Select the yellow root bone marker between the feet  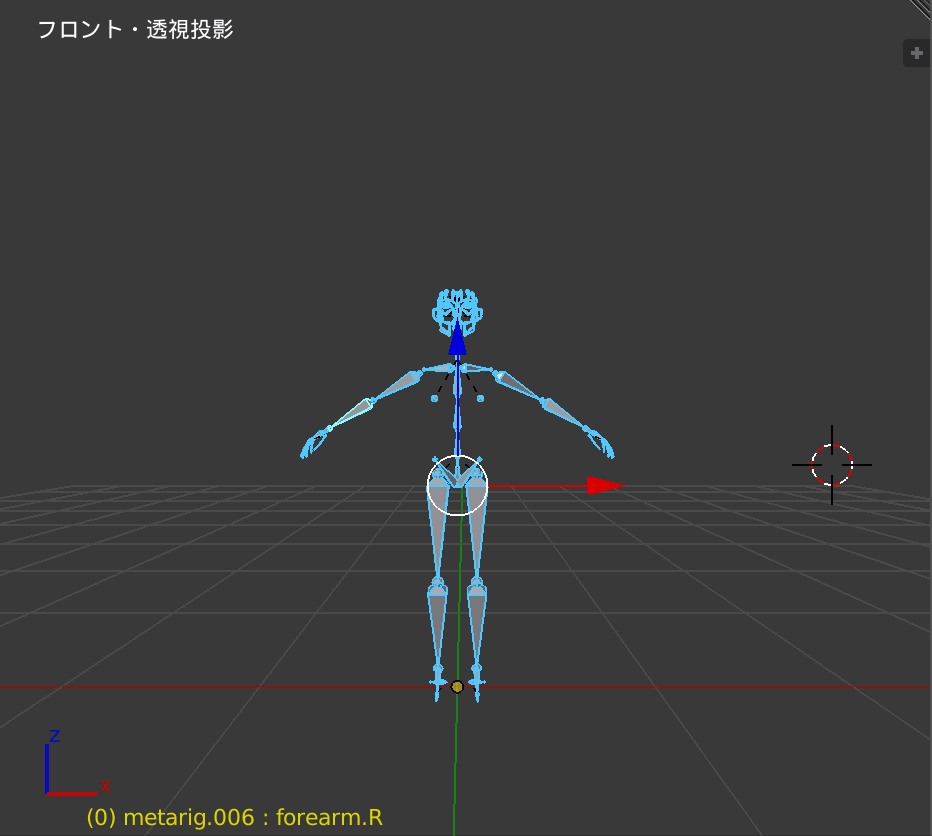pyautogui.click(x=458, y=687)
